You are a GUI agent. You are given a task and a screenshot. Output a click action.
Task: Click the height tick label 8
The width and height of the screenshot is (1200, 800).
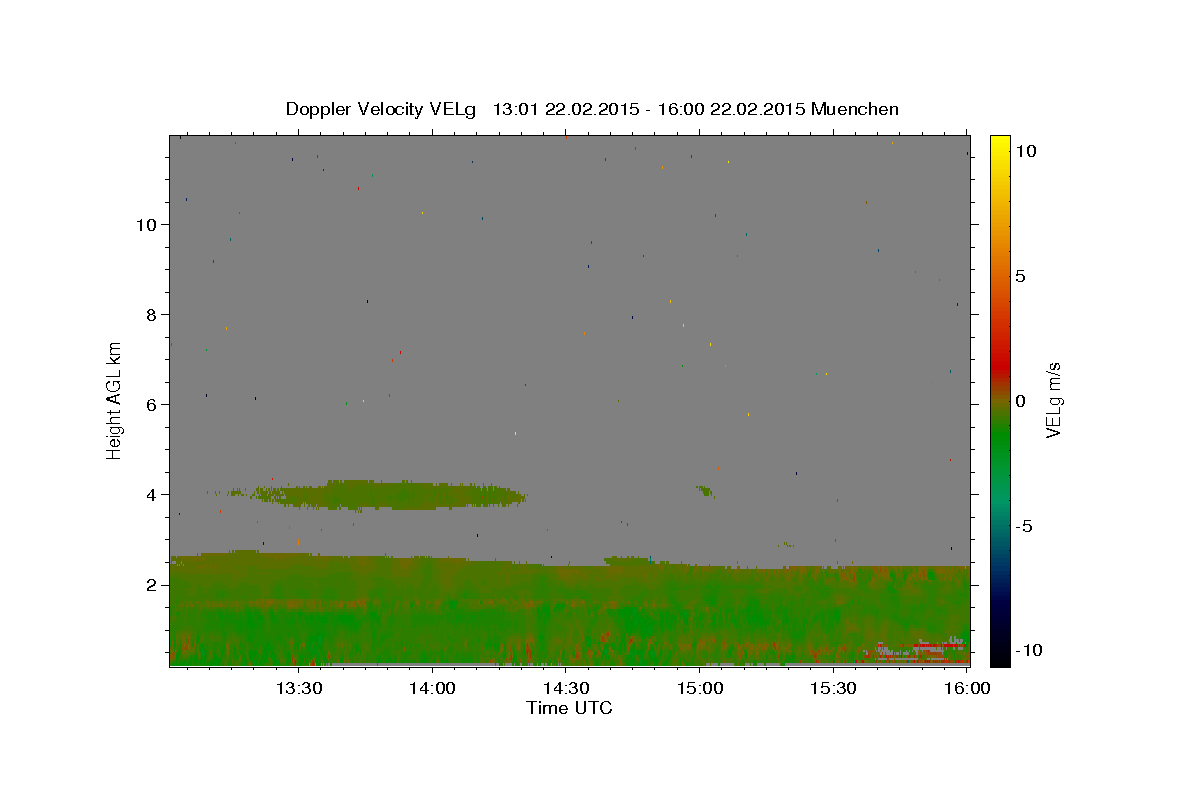(151, 314)
